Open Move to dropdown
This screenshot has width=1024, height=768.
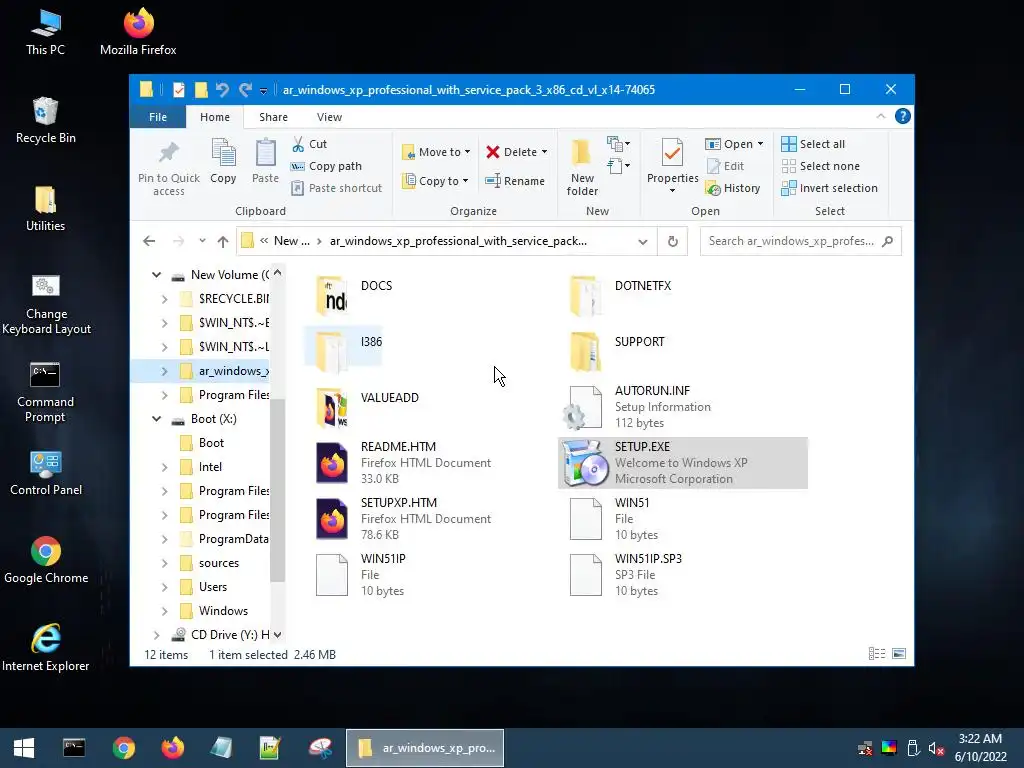436,152
